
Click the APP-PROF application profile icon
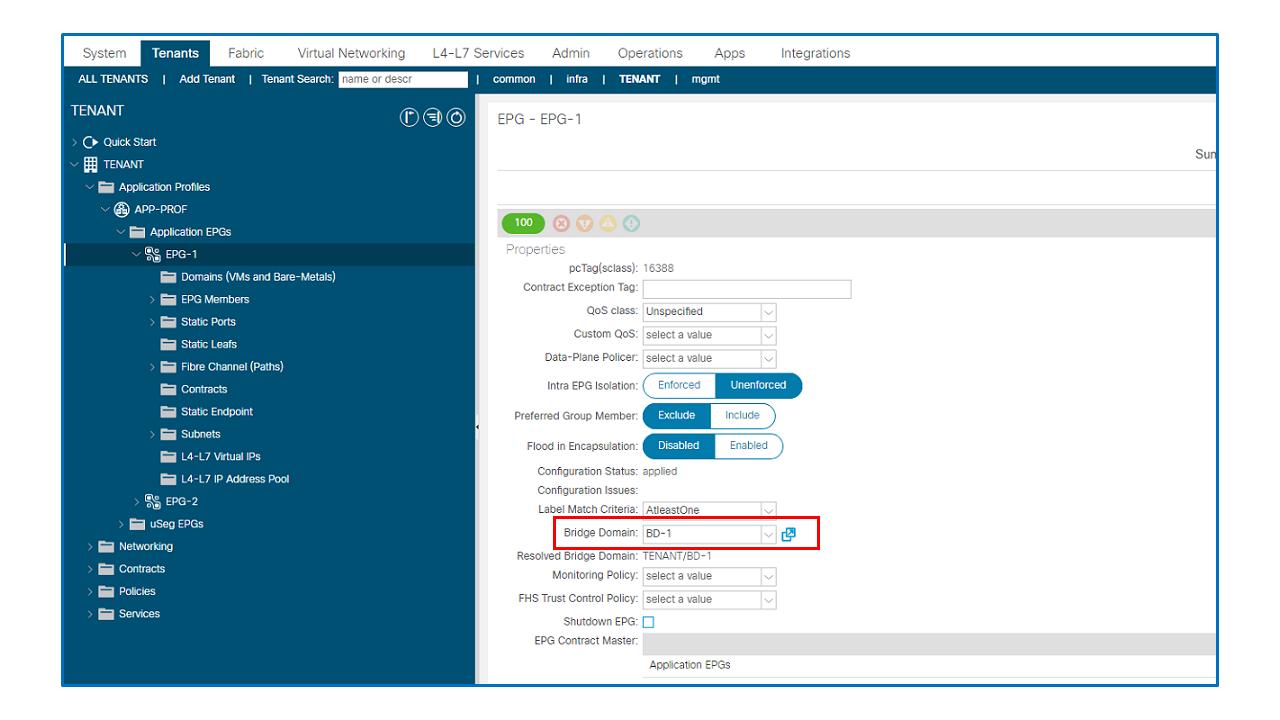(122, 209)
